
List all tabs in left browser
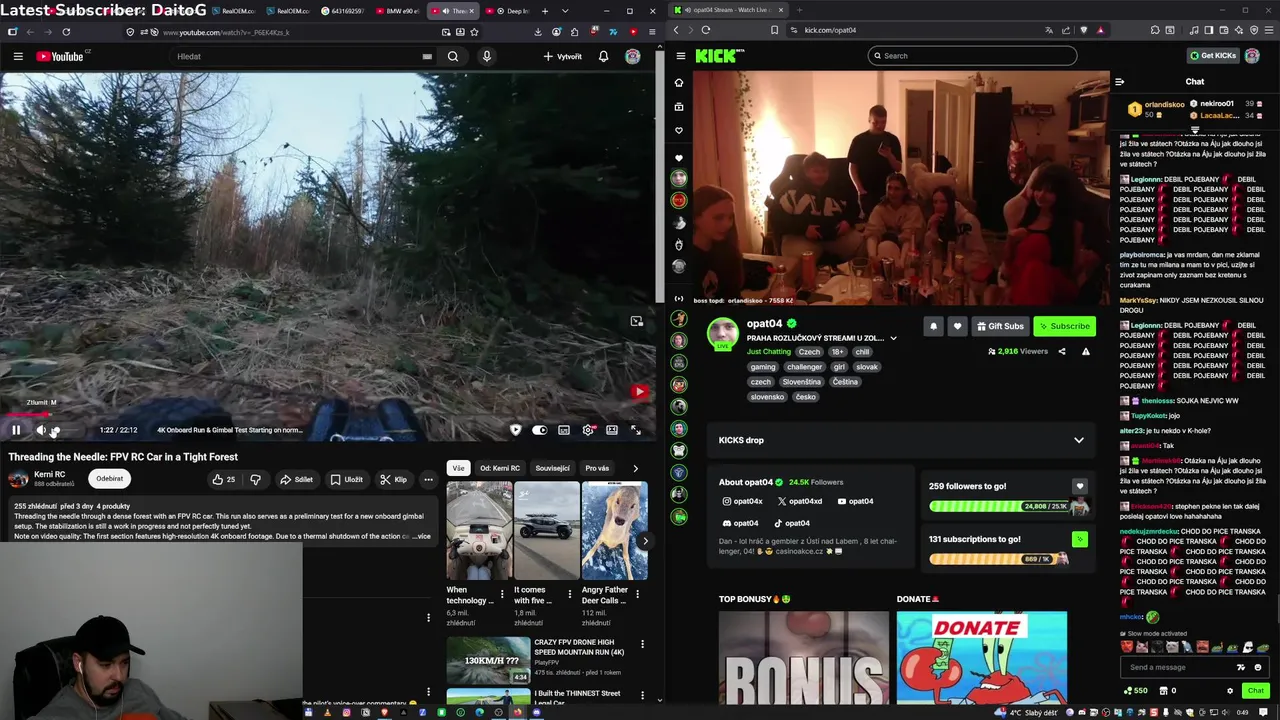coord(565,11)
